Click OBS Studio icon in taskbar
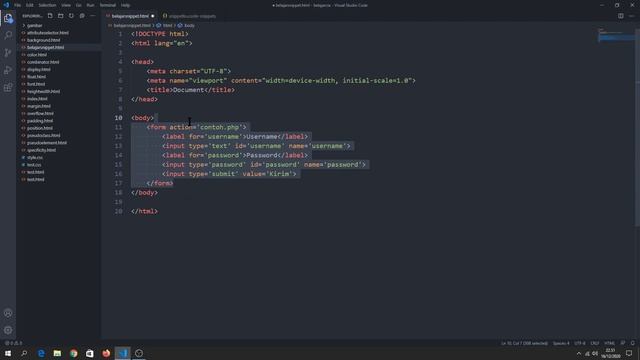Viewport: 640px width, 360px height. click(x=139, y=353)
